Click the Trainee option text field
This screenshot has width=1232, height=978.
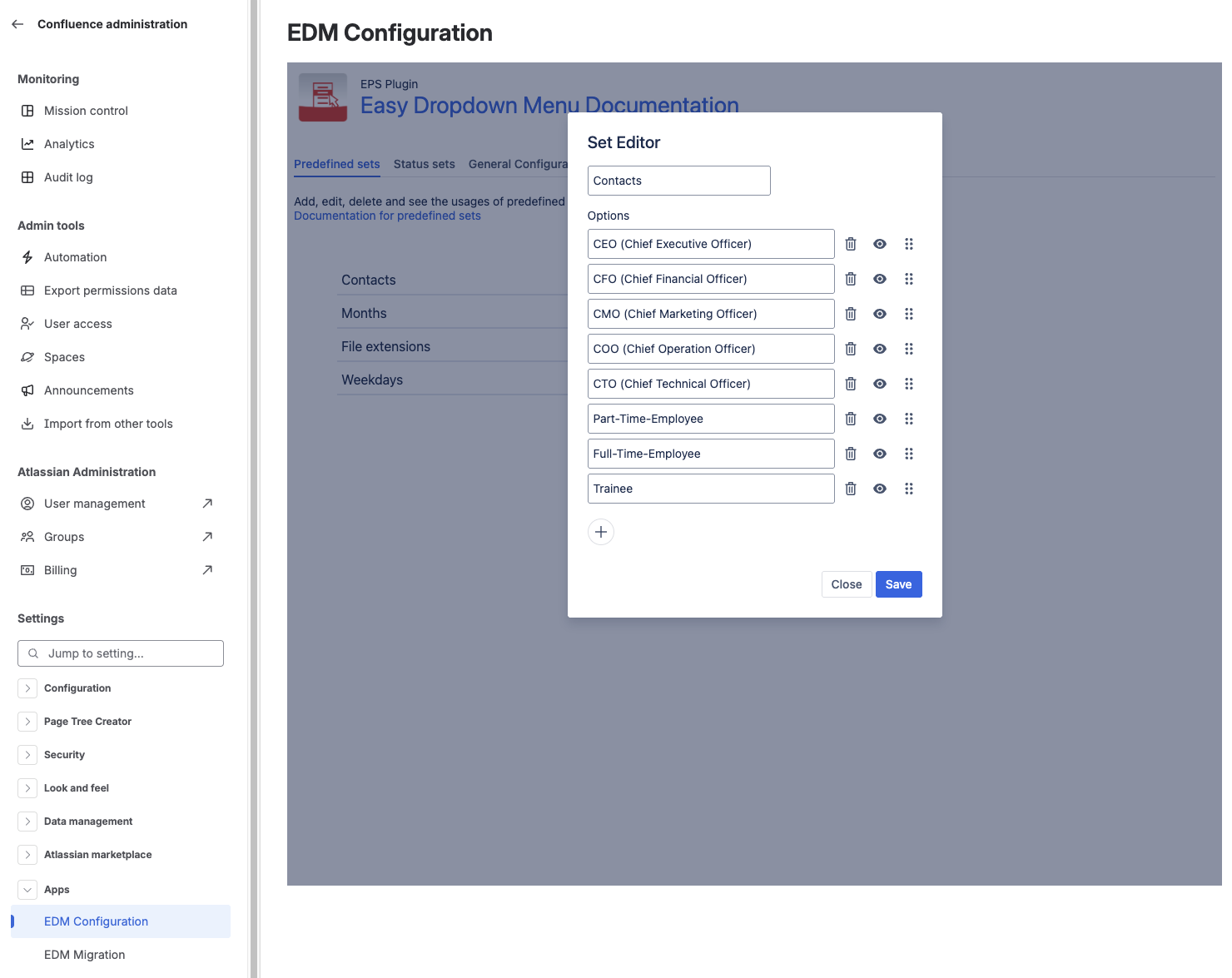point(711,489)
